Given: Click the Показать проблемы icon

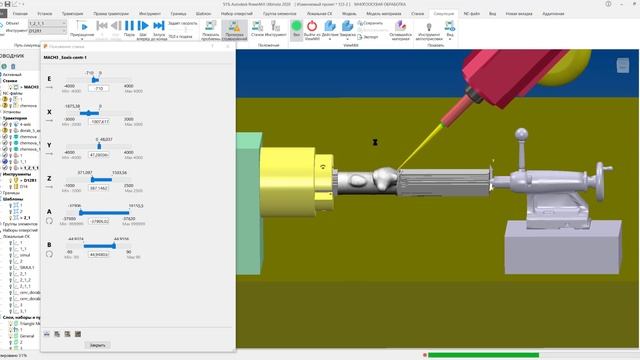Looking at the screenshot, I should point(210,26).
